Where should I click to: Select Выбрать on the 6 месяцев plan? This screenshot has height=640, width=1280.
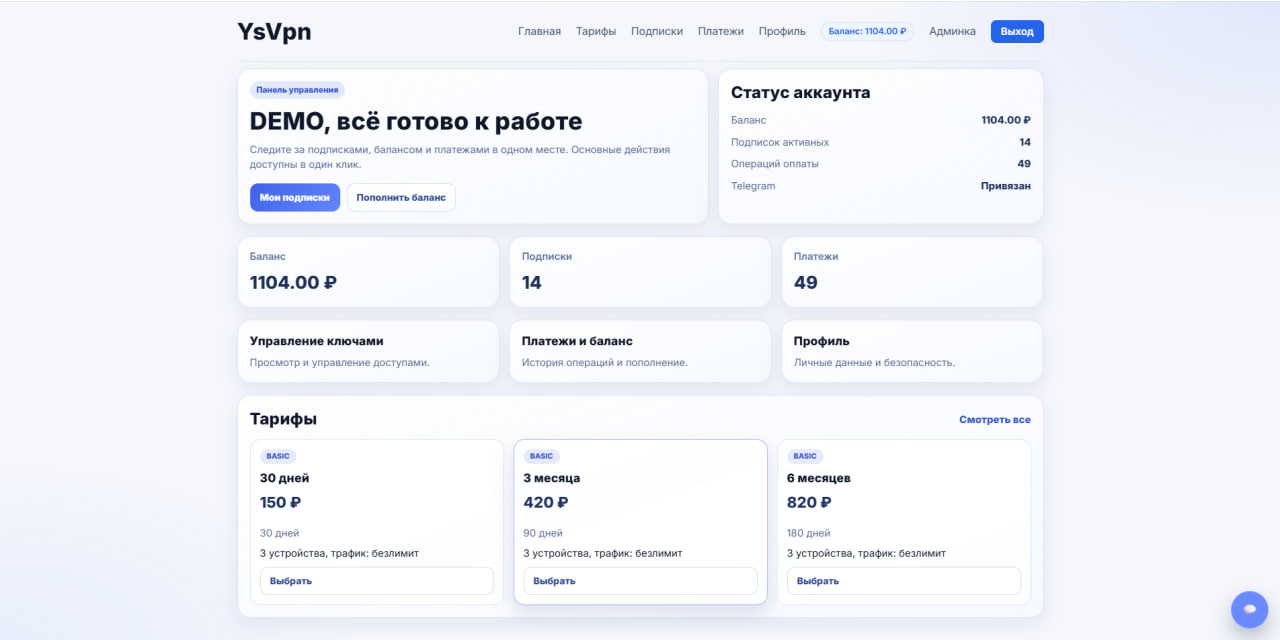pos(903,580)
